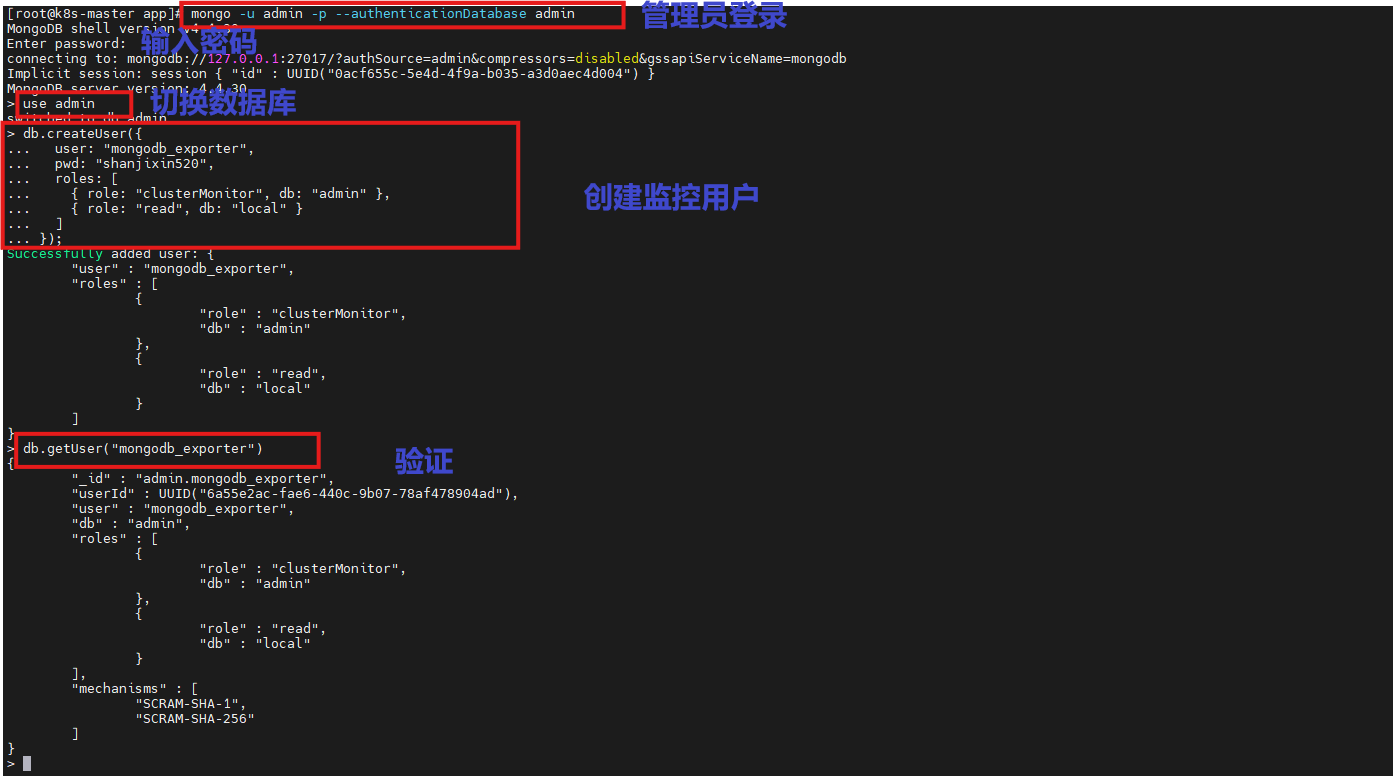1393x776 pixels.
Task: Click the Implicit session UUID line
Action: (x=330, y=74)
